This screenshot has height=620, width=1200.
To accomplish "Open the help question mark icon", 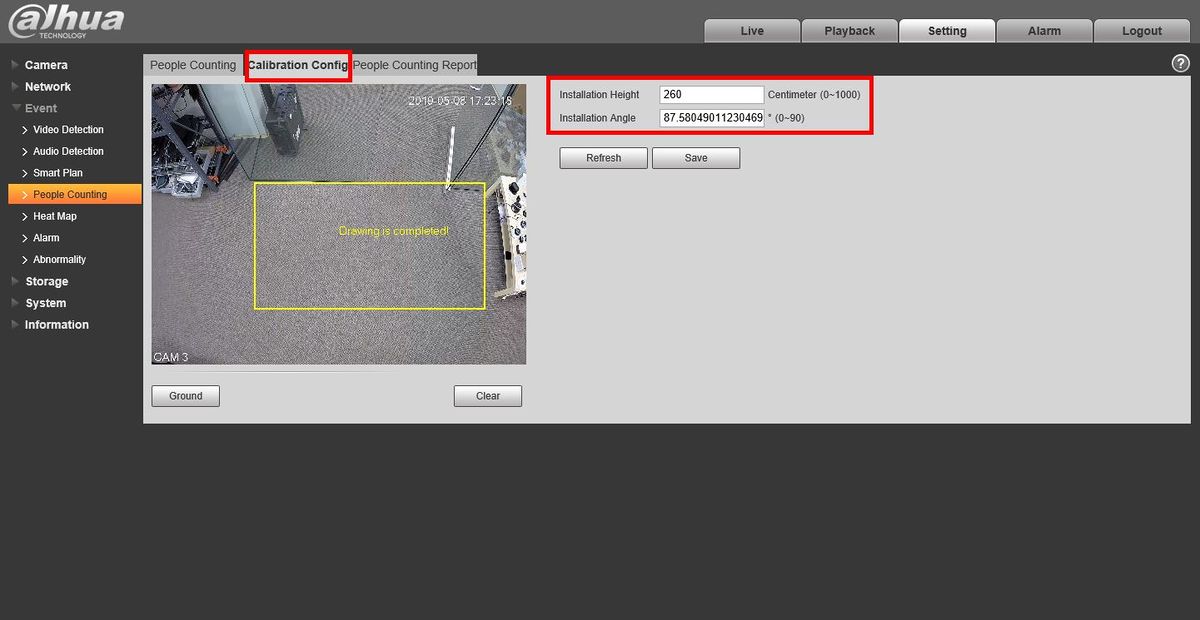I will coord(1180,63).
